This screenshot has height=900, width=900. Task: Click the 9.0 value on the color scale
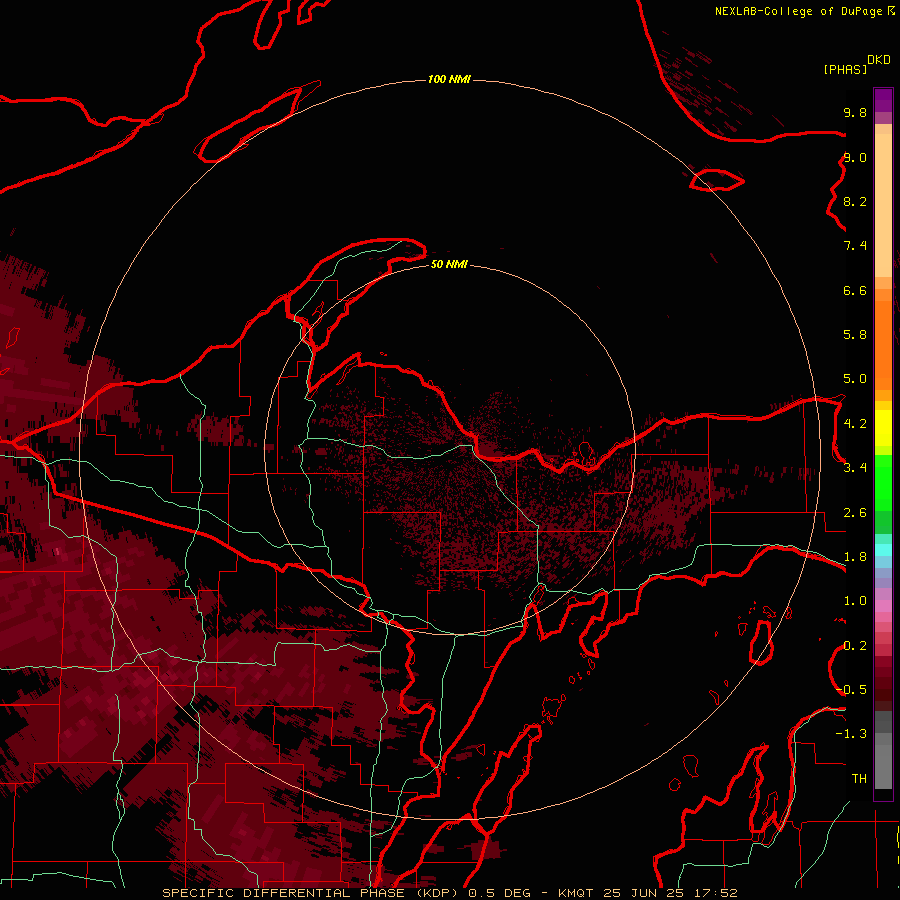[855, 157]
